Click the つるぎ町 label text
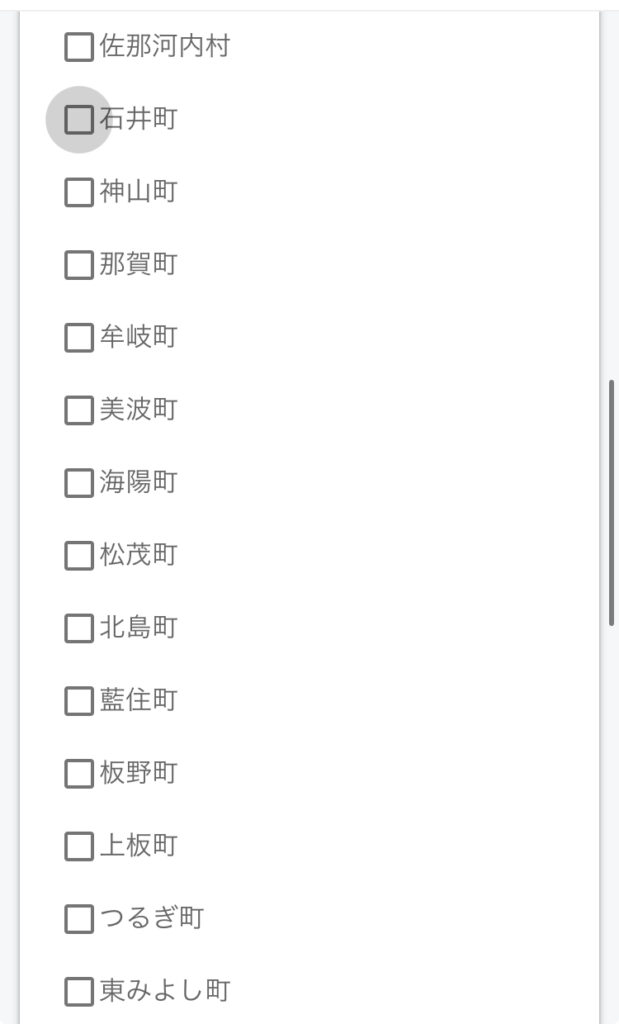 coord(151,919)
